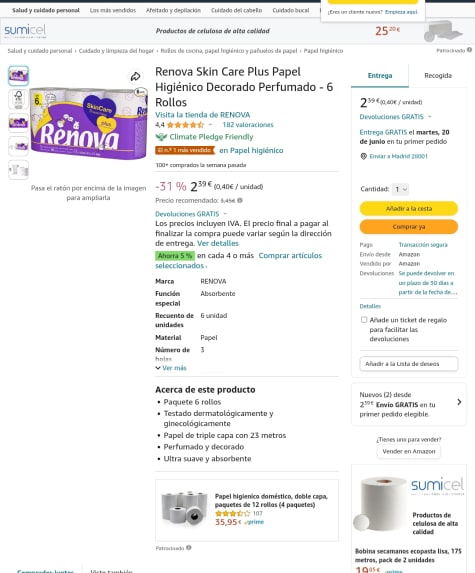This screenshot has width=475, height=573.
Task: Open Cuidado del cabello menu item
Action: pos(236,10)
